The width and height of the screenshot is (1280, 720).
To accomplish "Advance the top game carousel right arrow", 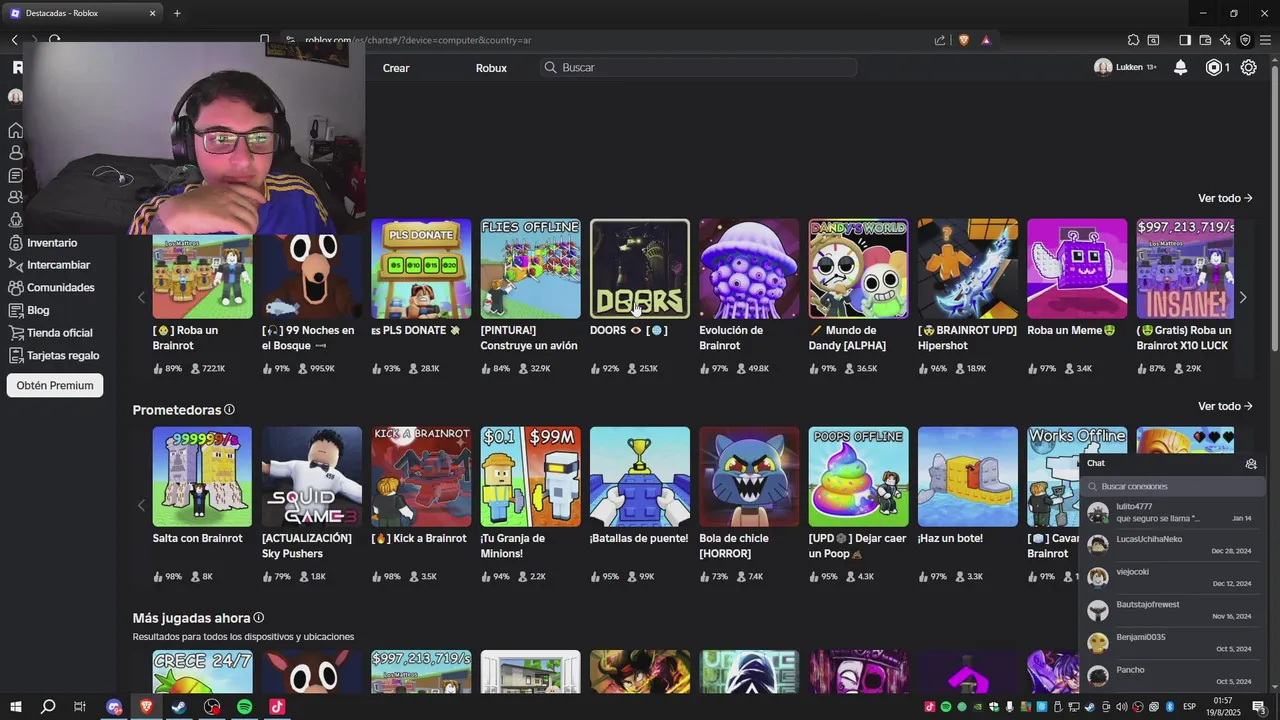I will click(1243, 297).
